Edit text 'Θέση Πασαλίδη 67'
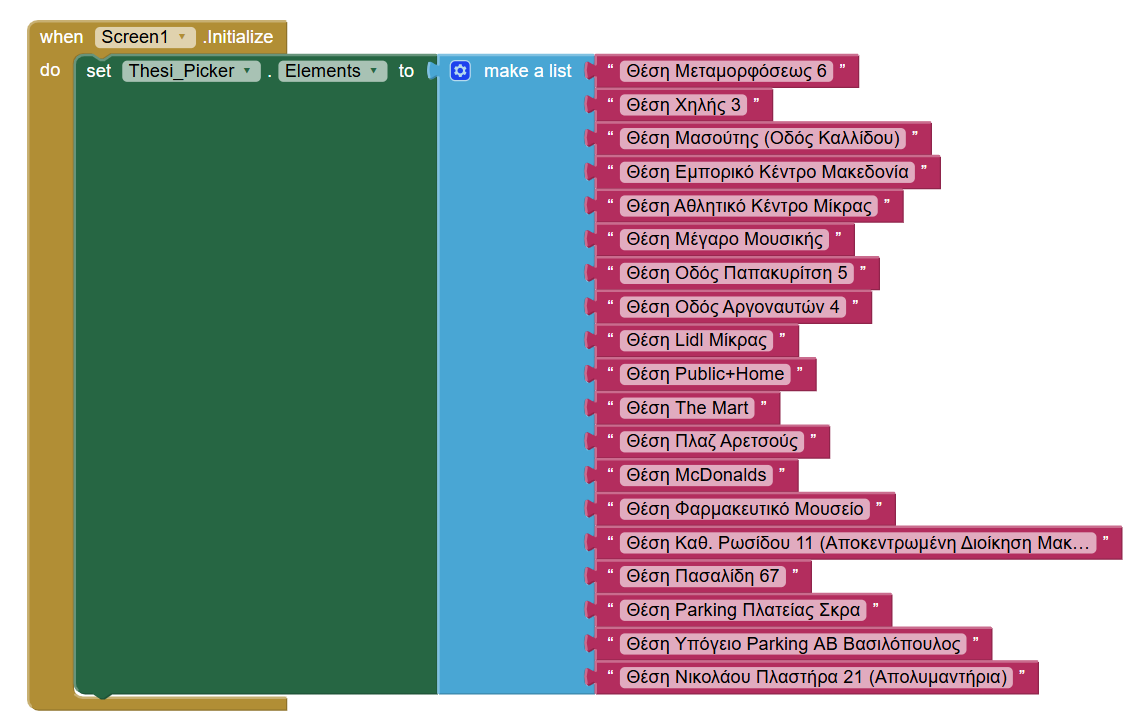This screenshot has width=1144, height=717. [703, 576]
